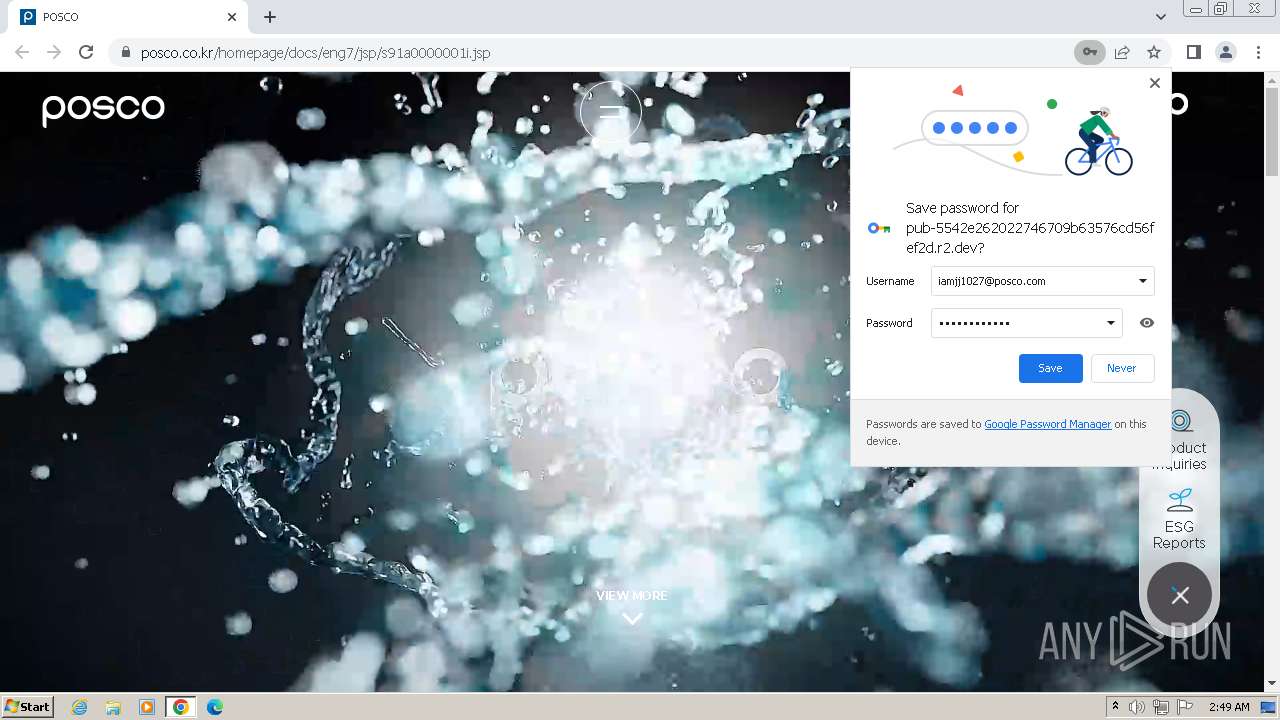Close the save password popup
Screen dimensions: 1280x720
(1155, 83)
